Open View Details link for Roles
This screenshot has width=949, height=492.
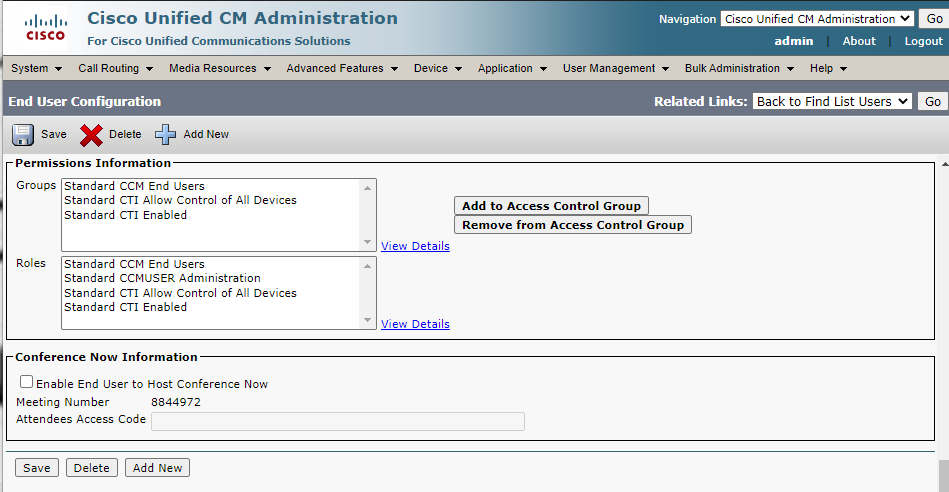point(415,324)
